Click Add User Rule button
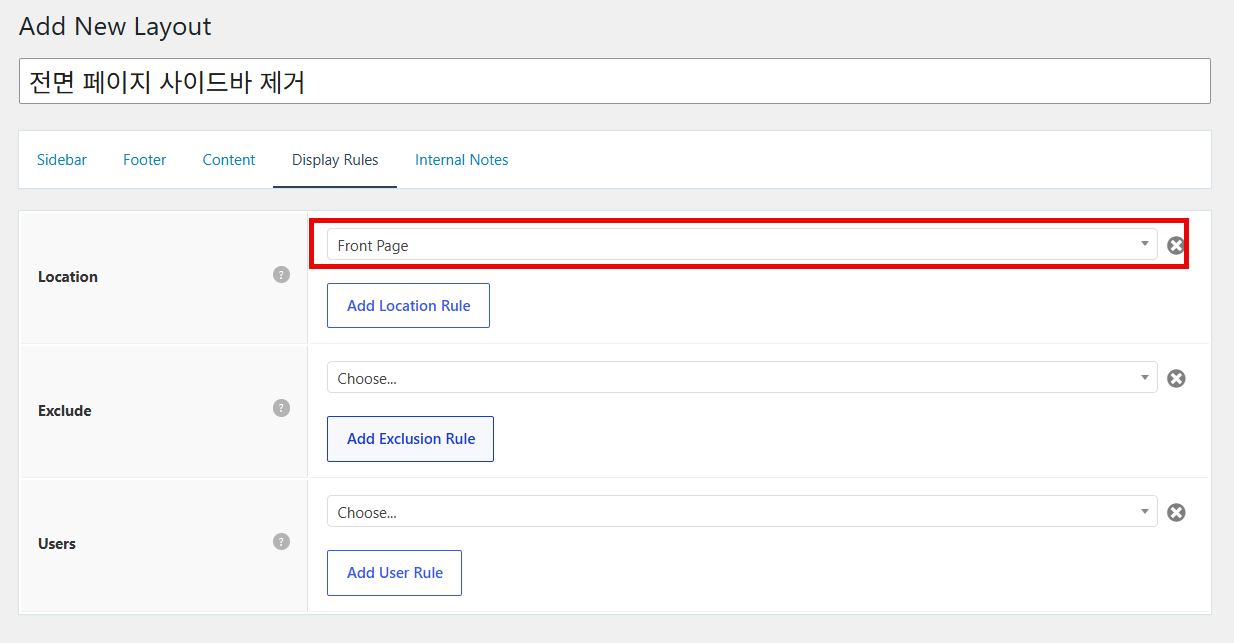The width and height of the screenshot is (1234, 643). (394, 573)
